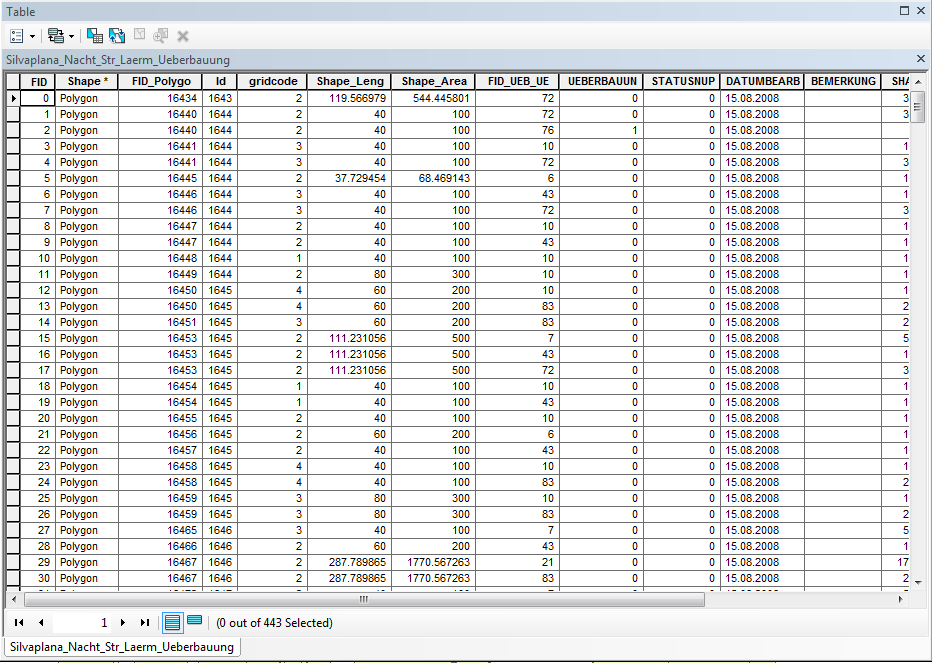Open the Table Options menu icon
This screenshot has height=663, width=932.
18,35
